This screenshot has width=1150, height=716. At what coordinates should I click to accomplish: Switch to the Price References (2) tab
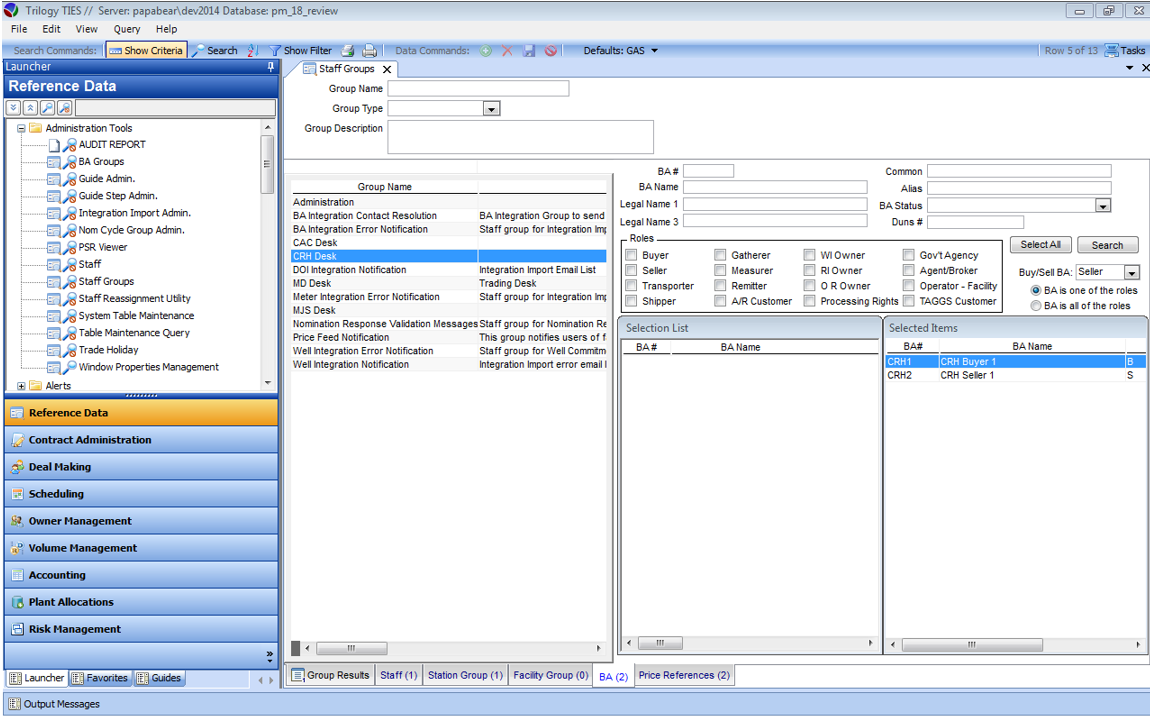[x=685, y=675]
